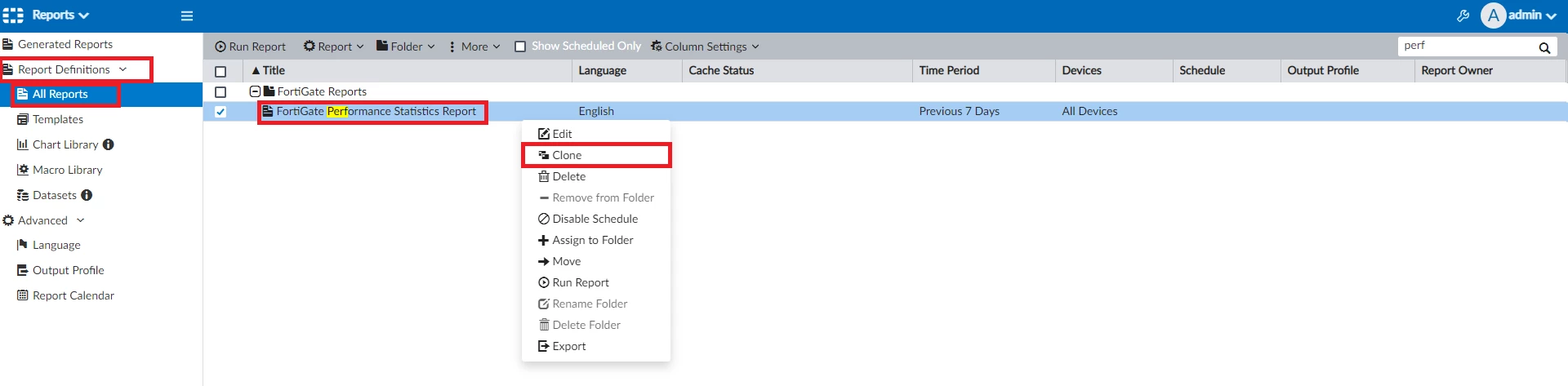
Task: Click the English language cell
Action: coord(596,112)
